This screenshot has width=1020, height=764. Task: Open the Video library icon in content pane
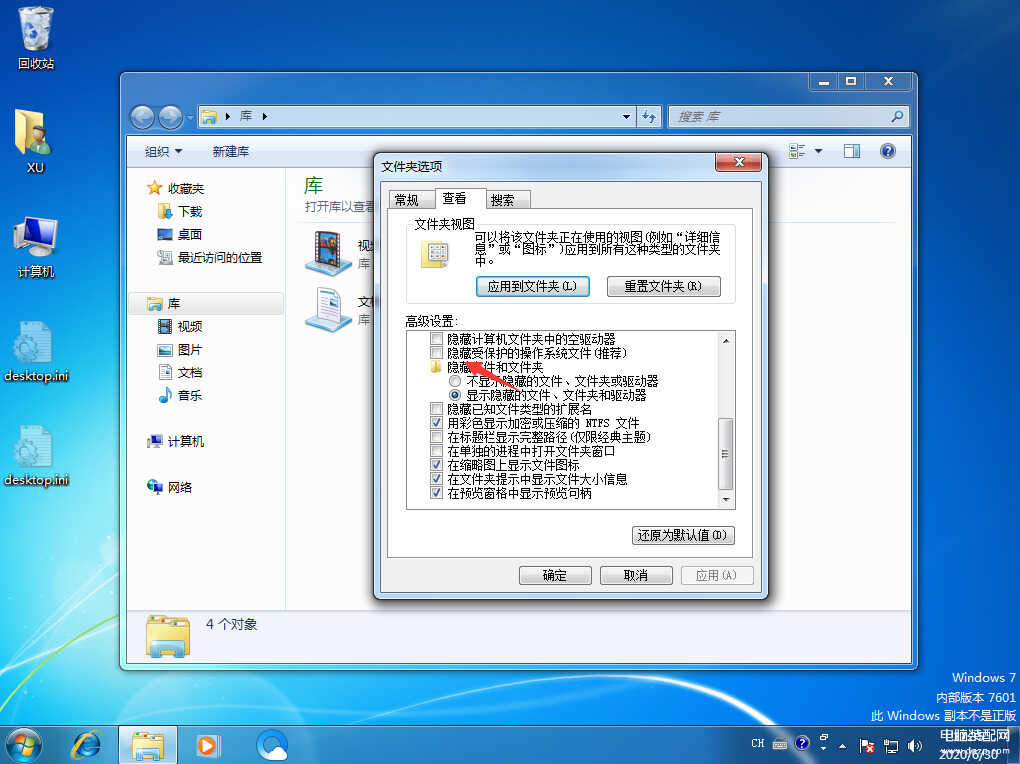(x=329, y=252)
